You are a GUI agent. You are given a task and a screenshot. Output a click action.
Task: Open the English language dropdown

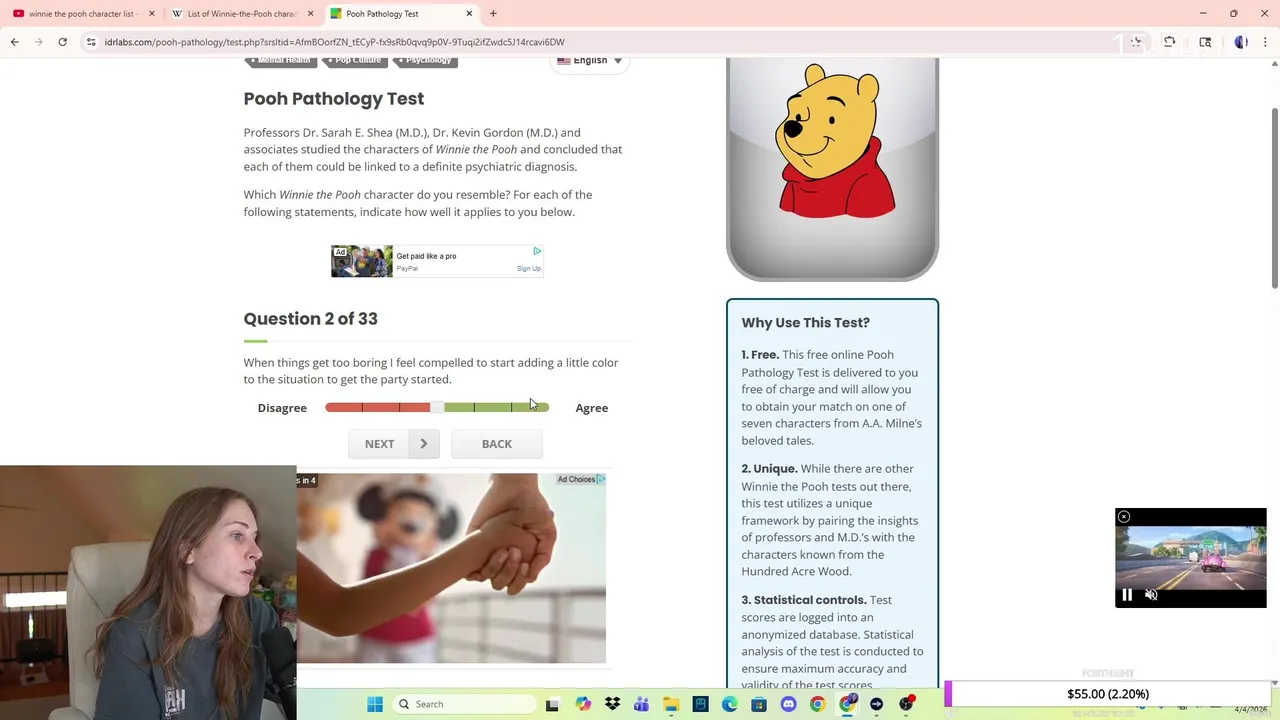pos(590,61)
